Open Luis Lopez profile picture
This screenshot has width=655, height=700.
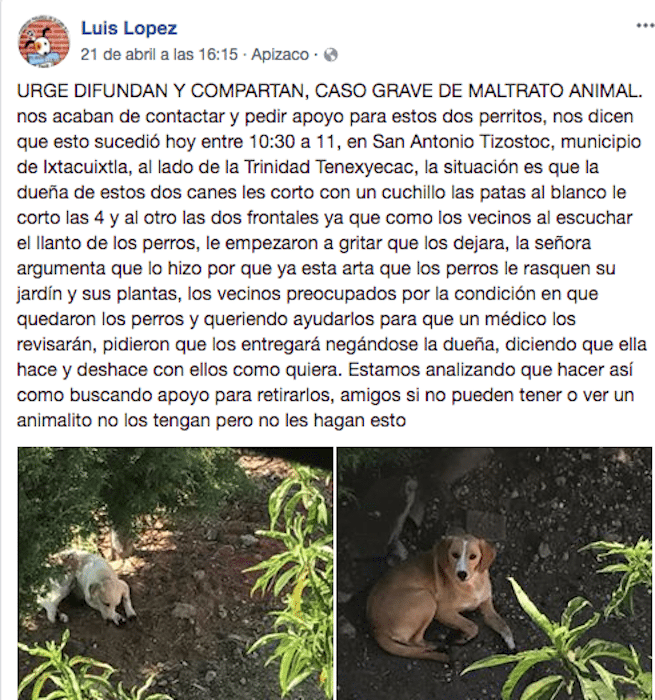tap(43, 42)
